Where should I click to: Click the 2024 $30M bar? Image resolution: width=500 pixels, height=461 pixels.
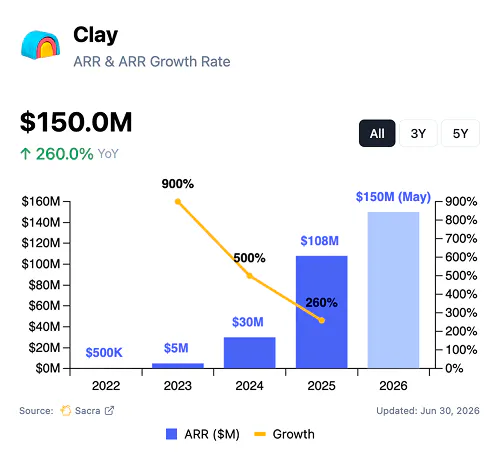[x=250, y=353]
